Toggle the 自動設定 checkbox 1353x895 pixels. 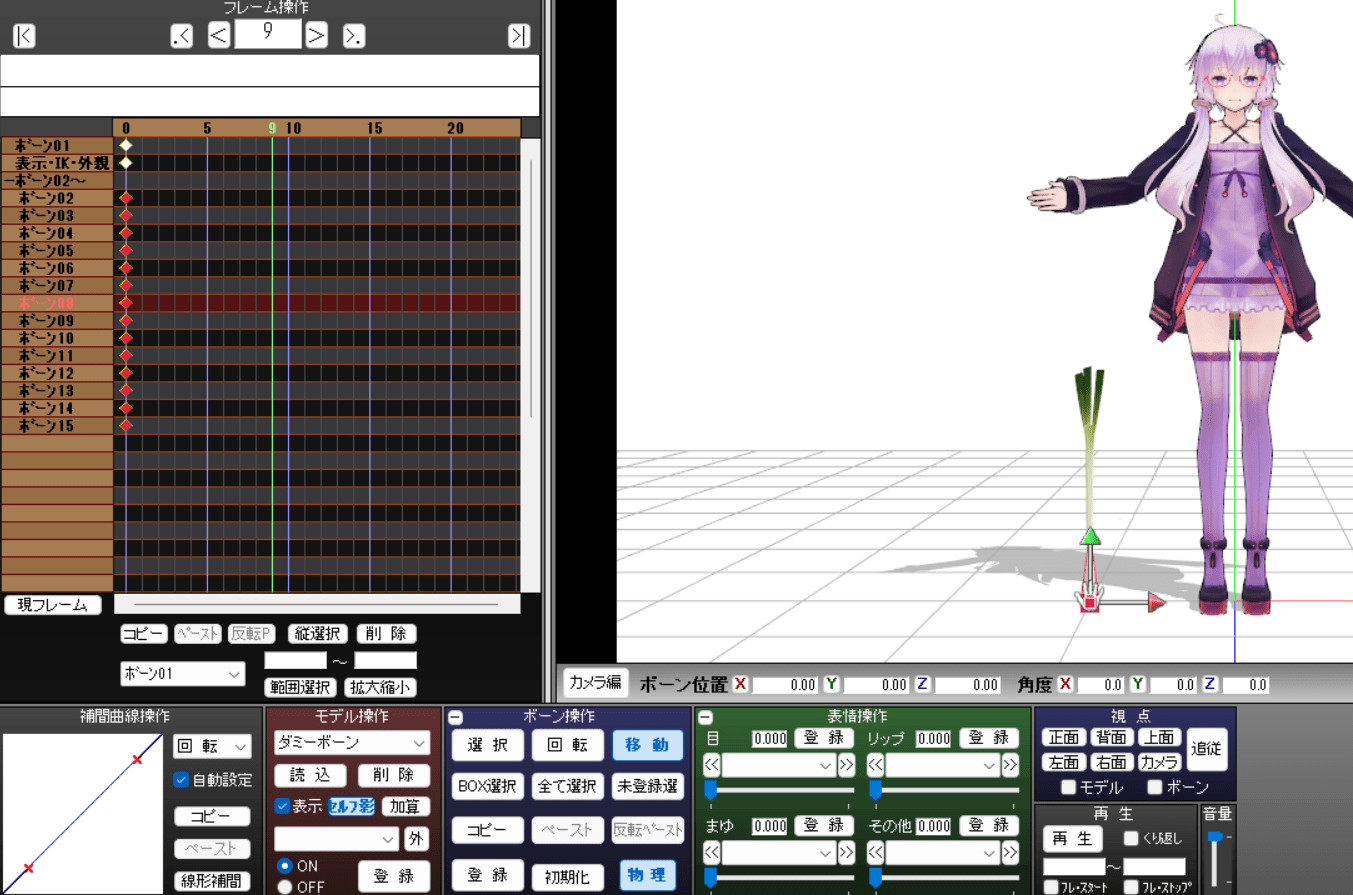(182, 780)
